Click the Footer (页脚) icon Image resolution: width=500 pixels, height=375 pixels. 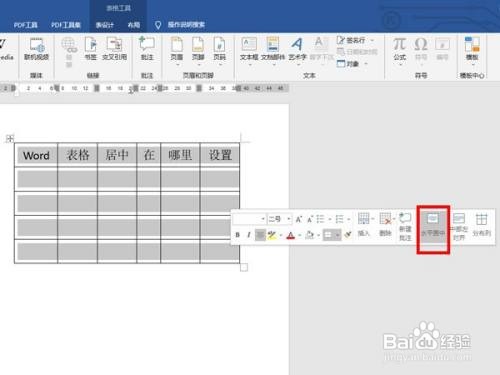coord(198,50)
